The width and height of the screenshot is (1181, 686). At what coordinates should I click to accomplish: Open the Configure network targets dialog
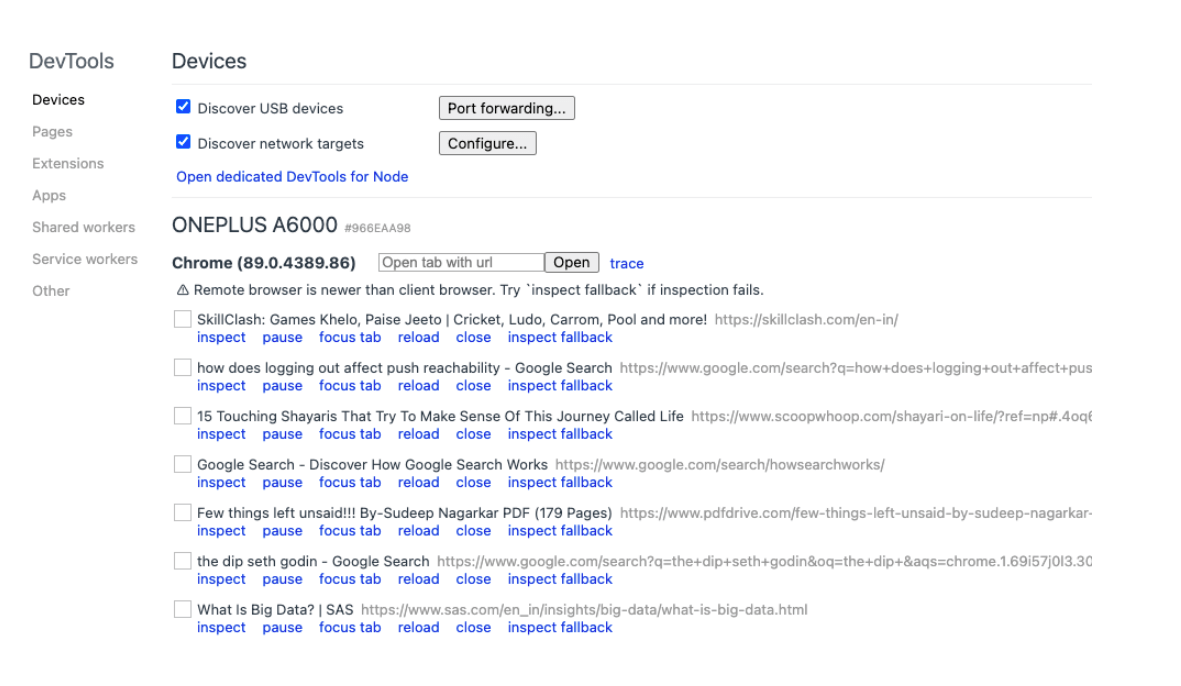click(487, 144)
